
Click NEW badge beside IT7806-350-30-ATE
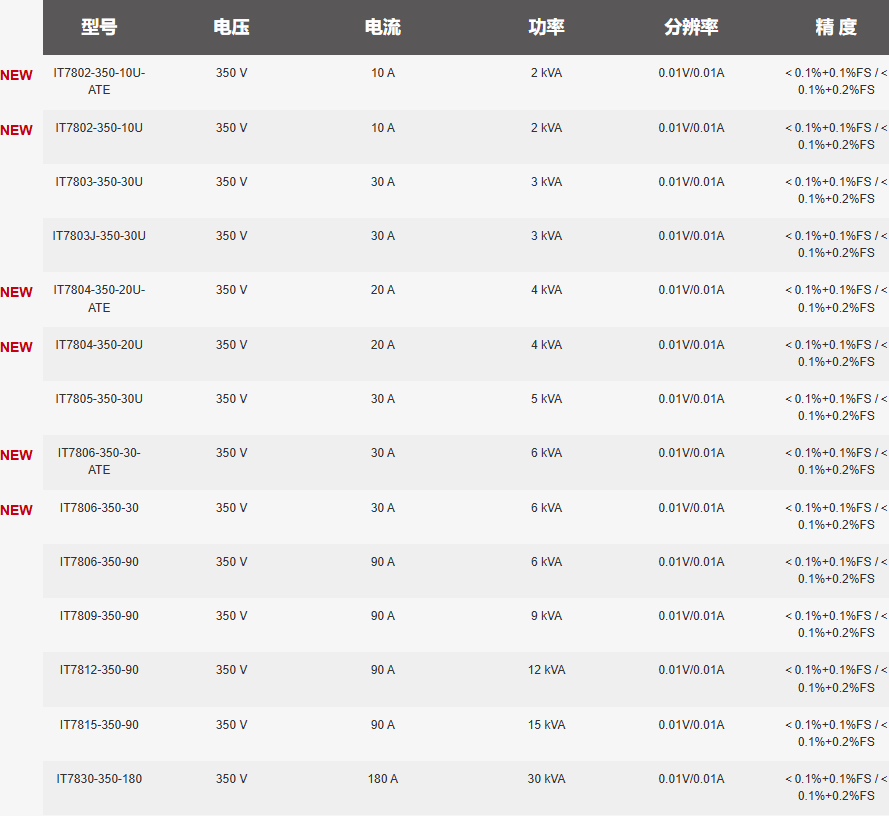tap(16, 455)
